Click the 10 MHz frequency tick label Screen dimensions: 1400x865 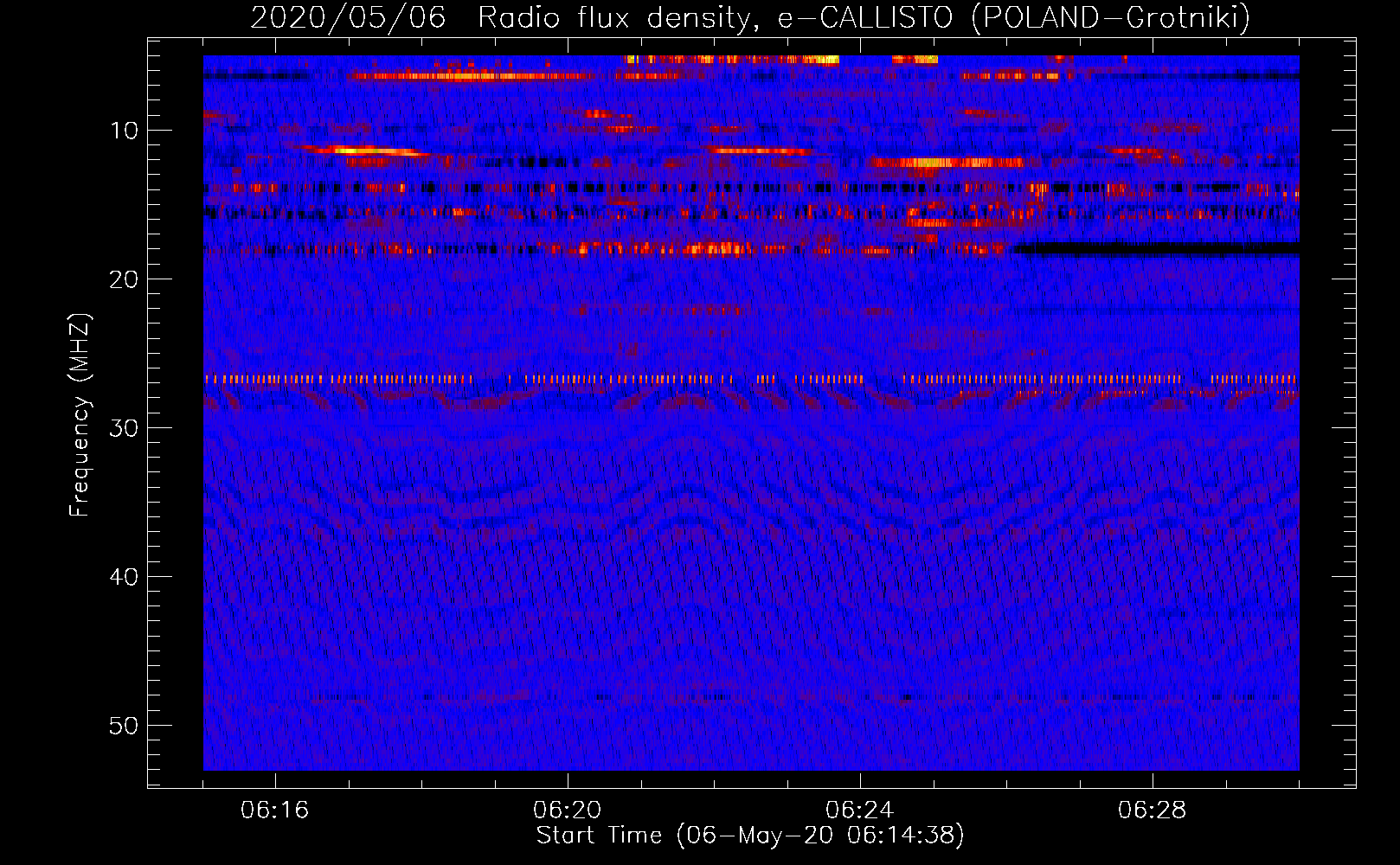pos(125,131)
